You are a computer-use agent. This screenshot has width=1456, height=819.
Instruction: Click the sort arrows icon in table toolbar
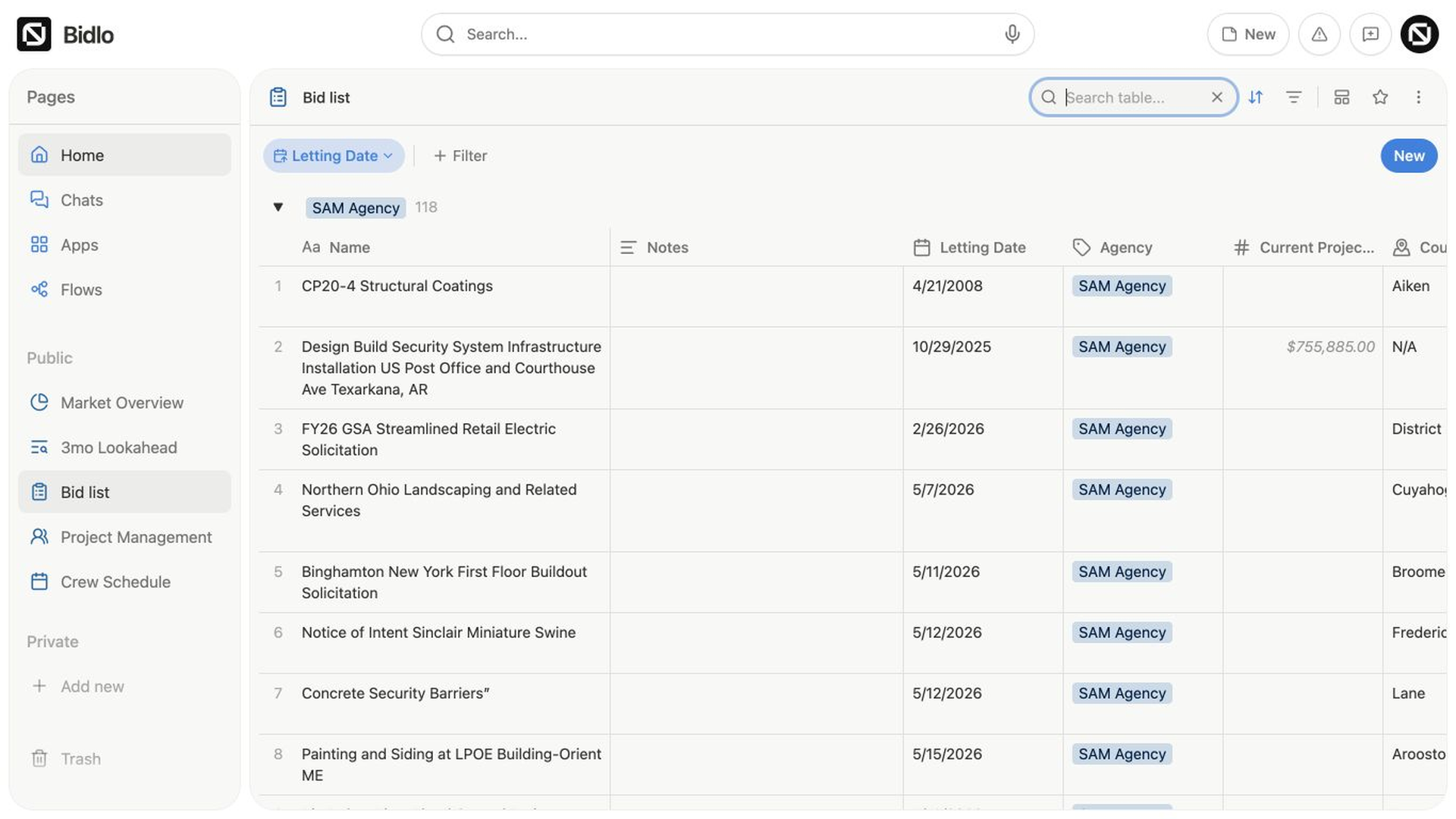(x=1256, y=97)
